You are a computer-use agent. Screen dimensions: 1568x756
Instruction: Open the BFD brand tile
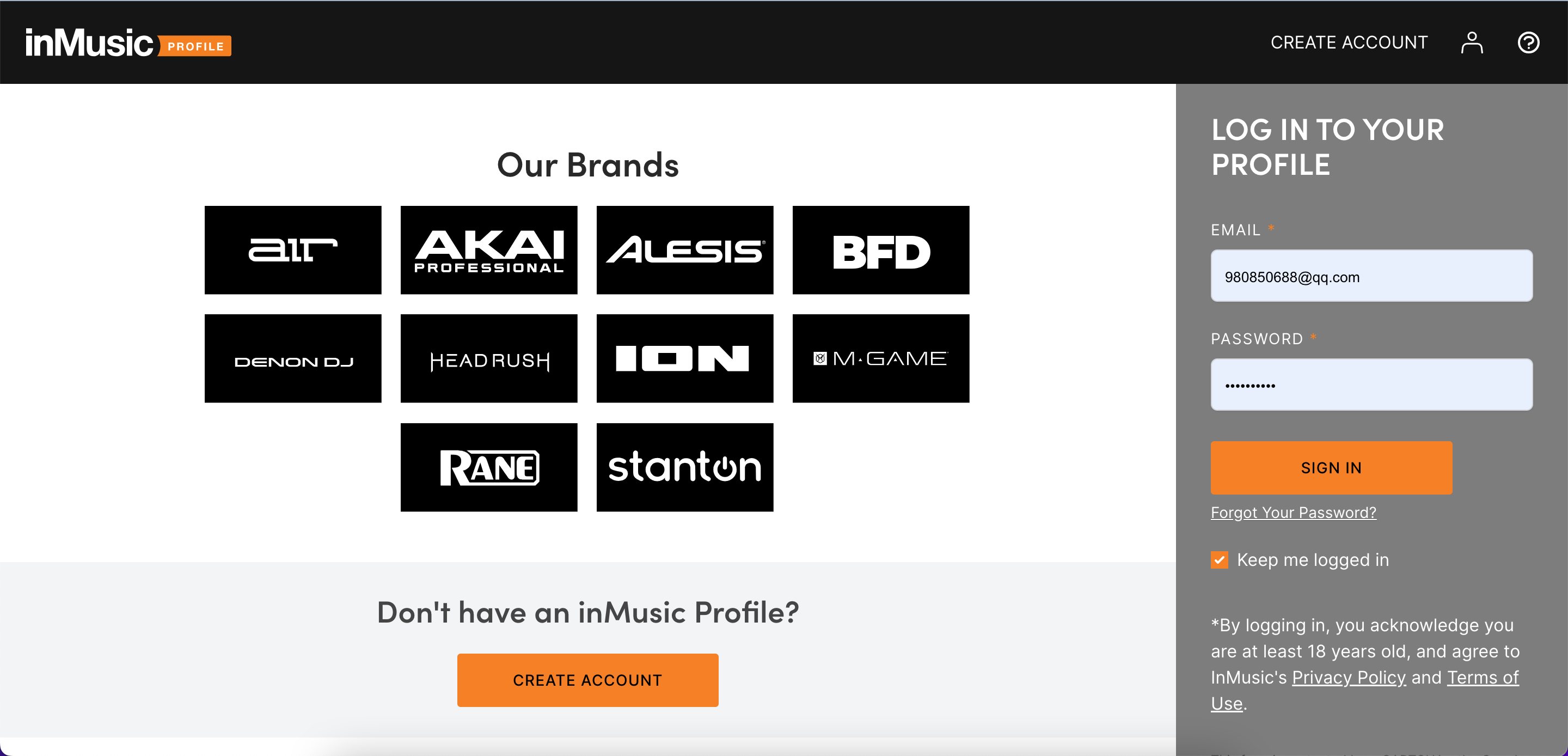click(x=881, y=250)
